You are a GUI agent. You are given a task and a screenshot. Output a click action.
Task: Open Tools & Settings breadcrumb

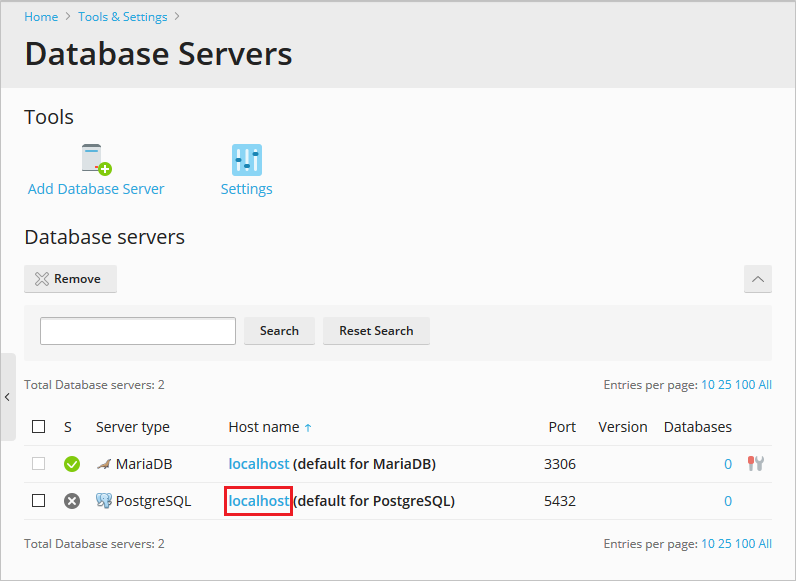[123, 17]
